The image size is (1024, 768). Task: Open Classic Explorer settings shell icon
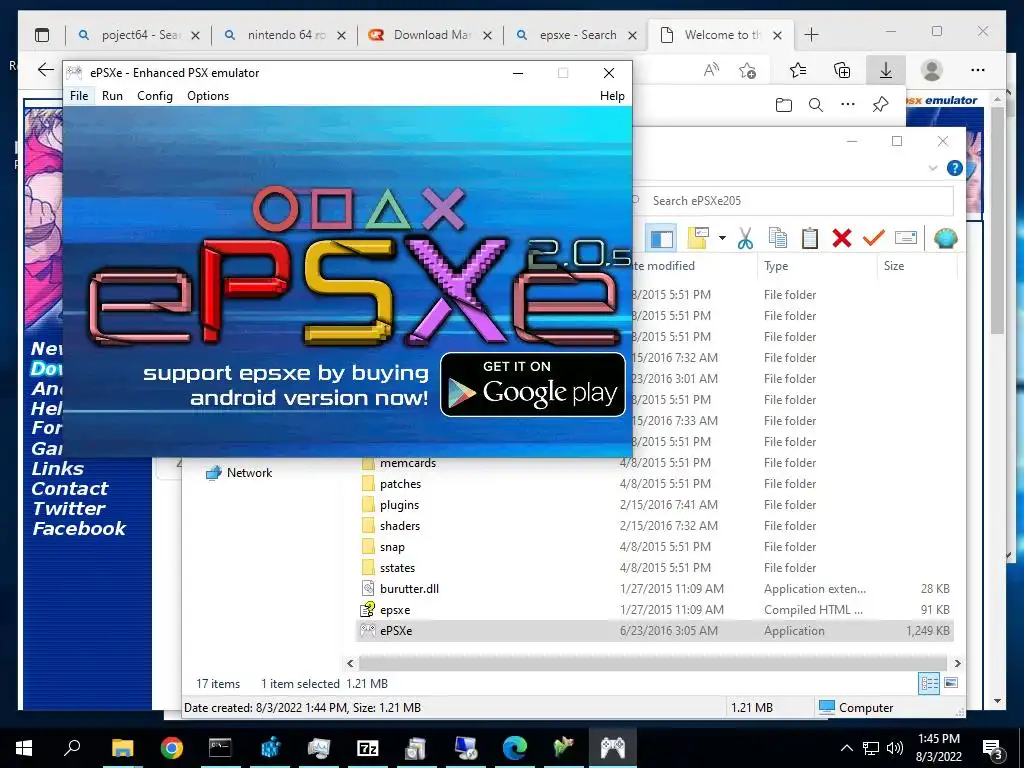coord(945,238)
